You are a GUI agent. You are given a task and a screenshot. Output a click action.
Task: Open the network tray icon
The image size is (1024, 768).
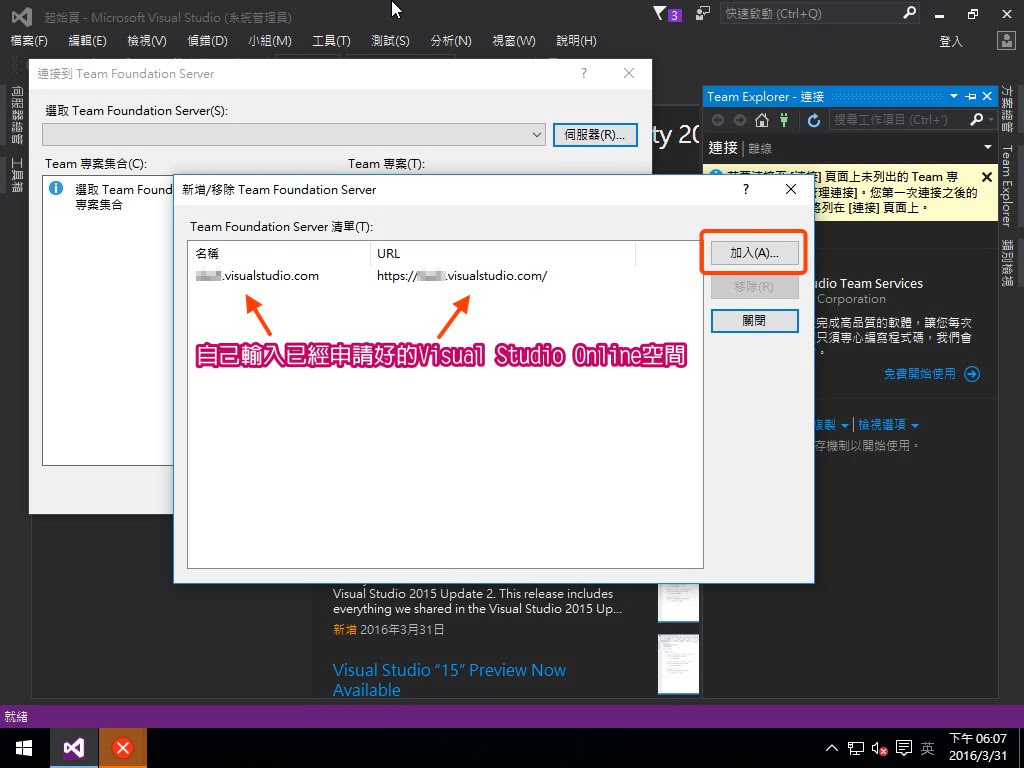click(856, 748)
